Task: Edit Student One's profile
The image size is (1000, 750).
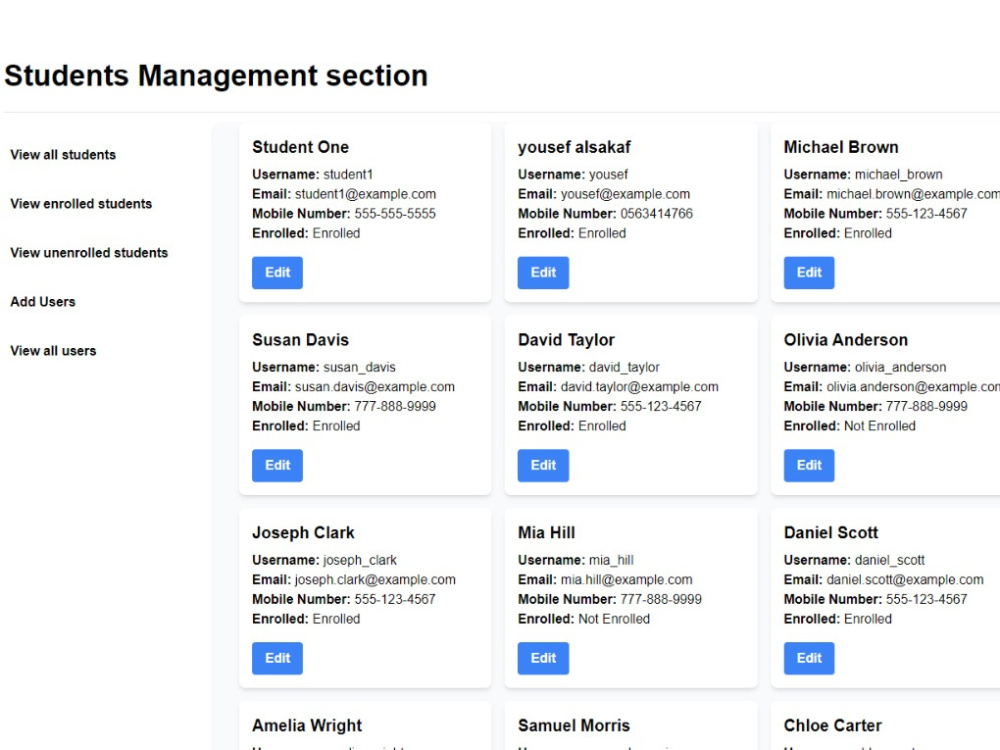Action: pyautogui.click(x=277, y=272)
